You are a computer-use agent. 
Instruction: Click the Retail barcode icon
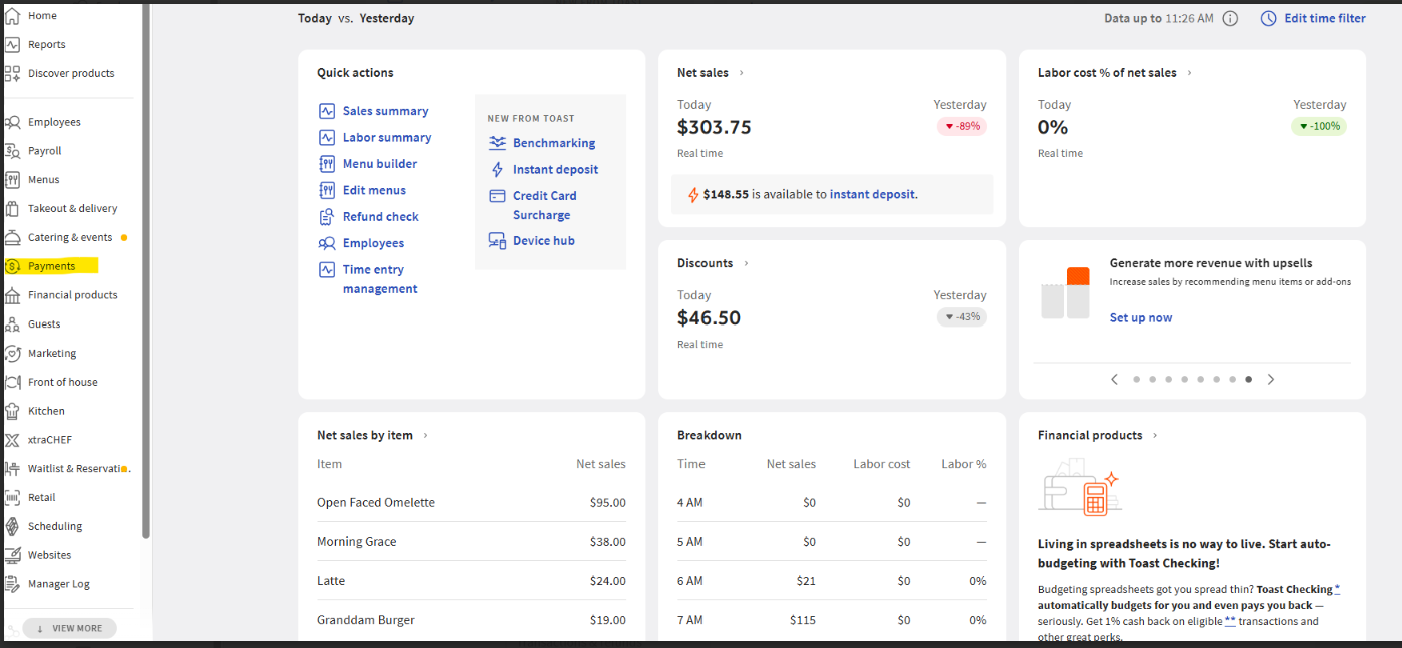click(x=13, y=497)
